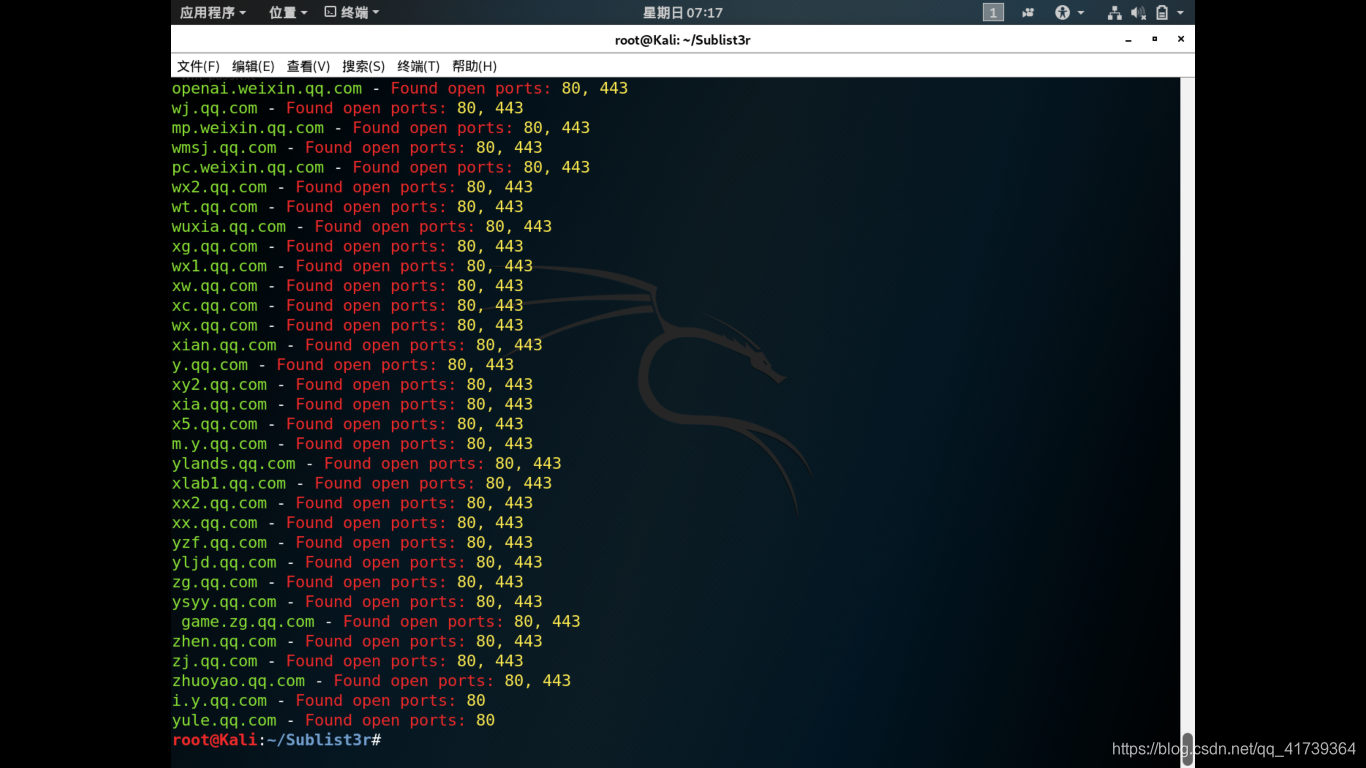
Task: Click the text xian.qq.com
Action: tap(224, 345)
